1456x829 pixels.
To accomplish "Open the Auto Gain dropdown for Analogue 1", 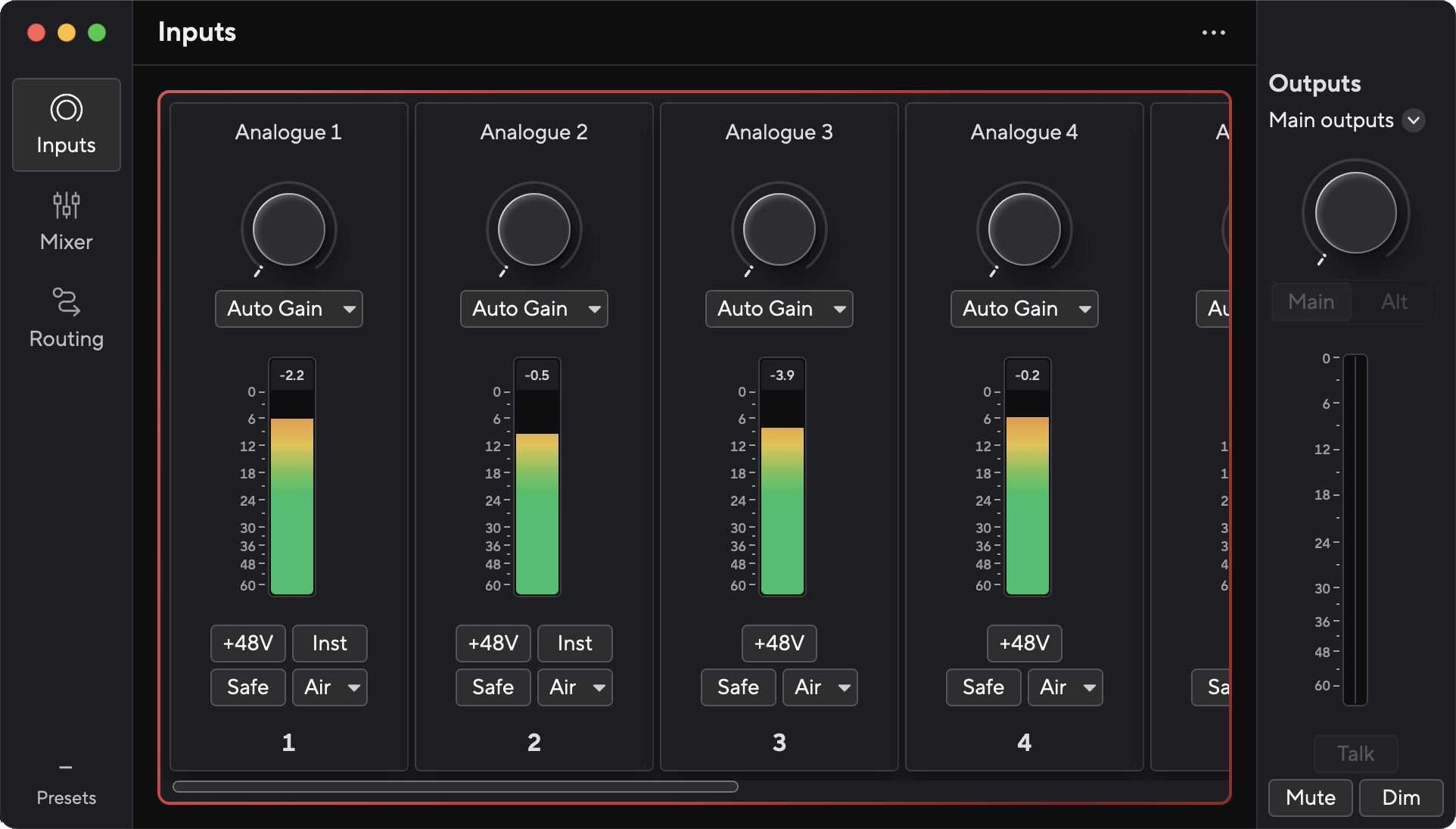I will [x=288, y=309].
